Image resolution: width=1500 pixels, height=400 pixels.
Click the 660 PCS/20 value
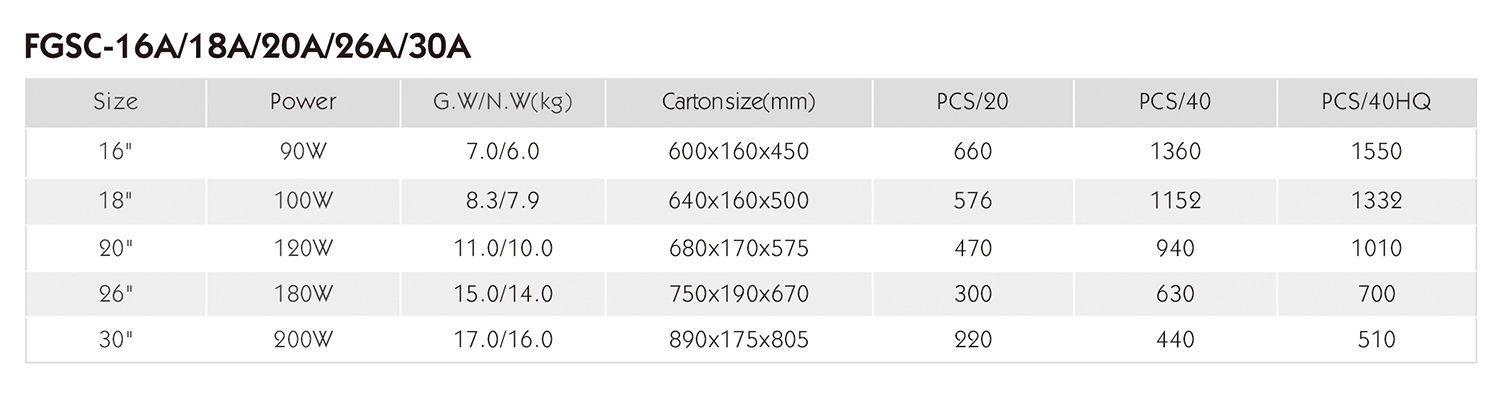point(973,152)
